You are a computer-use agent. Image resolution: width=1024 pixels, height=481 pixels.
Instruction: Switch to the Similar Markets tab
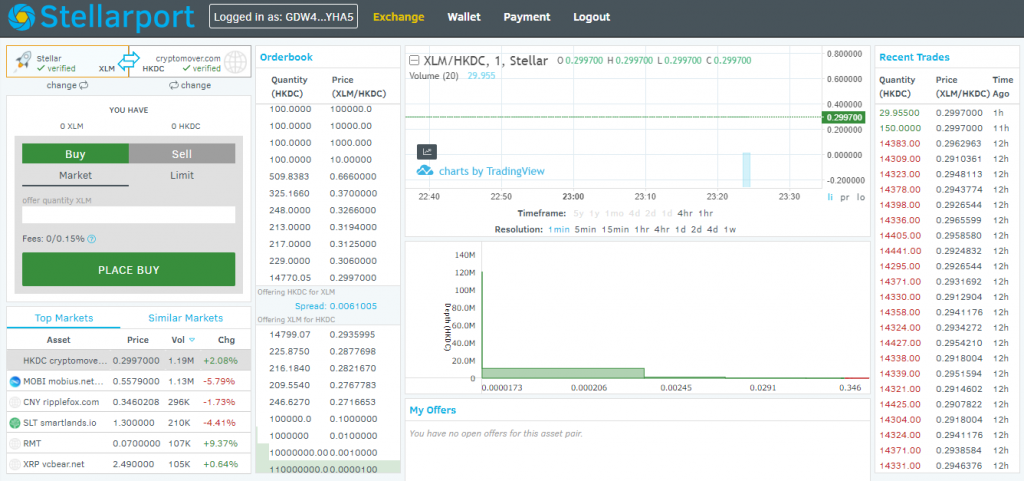[x=185, y=318]
